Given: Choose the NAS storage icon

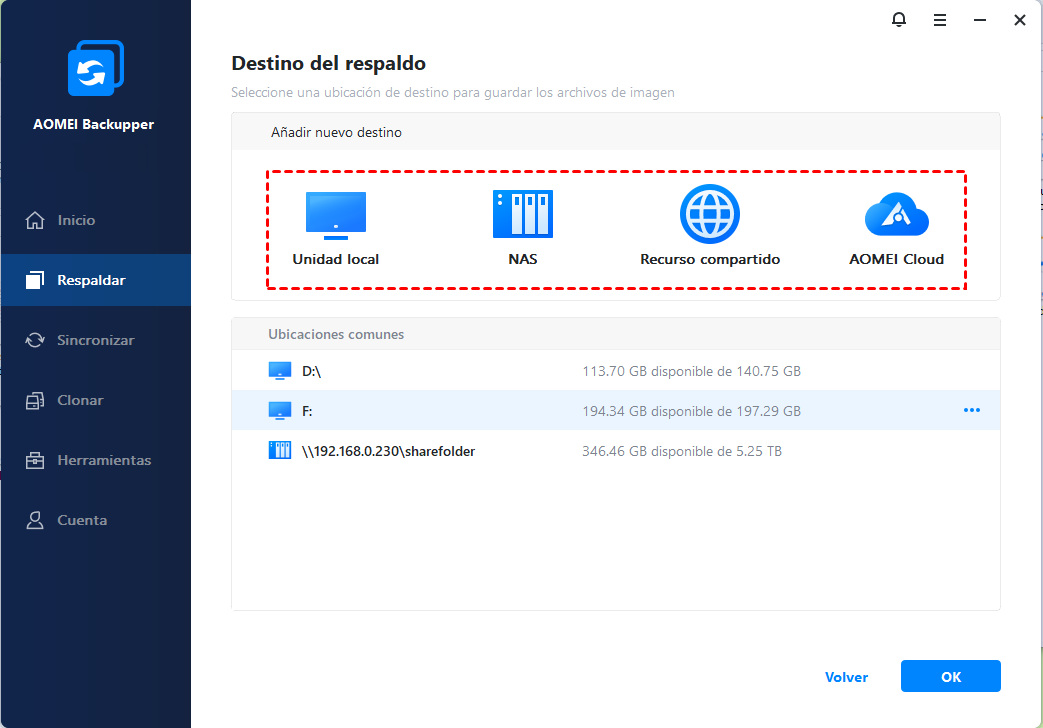Looking at the screenshot, I should (522, 214).
